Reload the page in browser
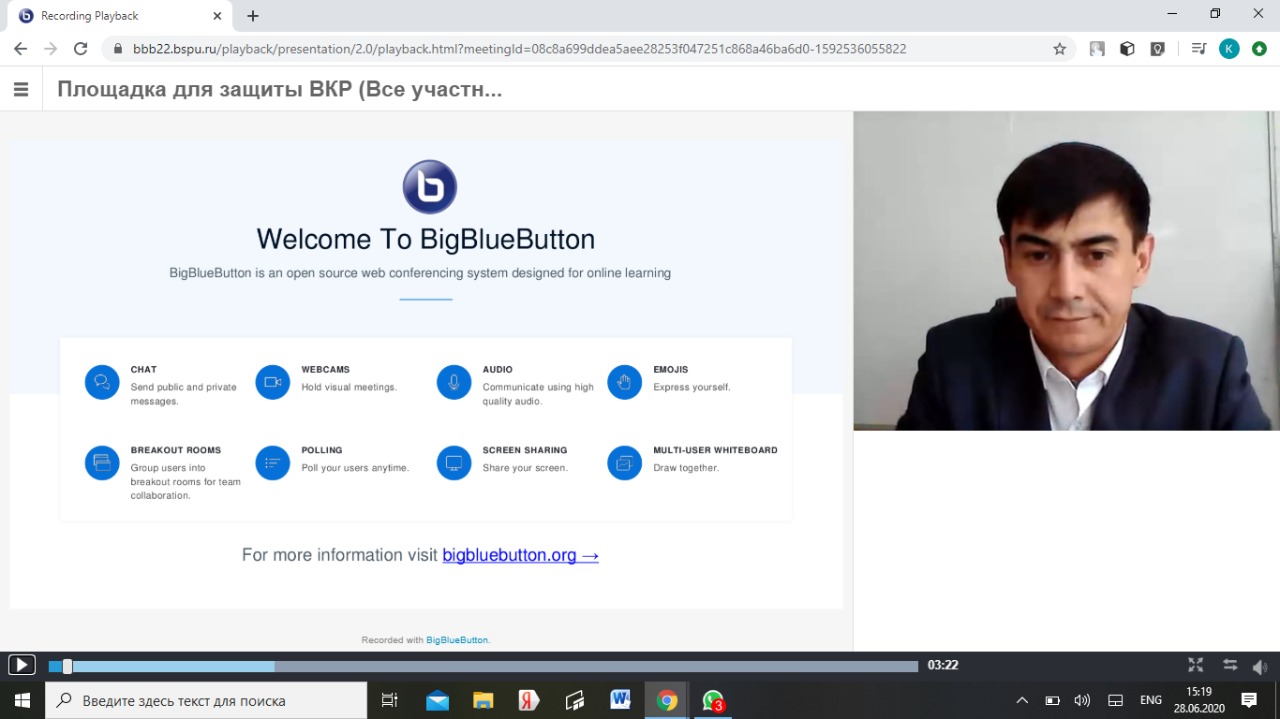 click(81, 48)
